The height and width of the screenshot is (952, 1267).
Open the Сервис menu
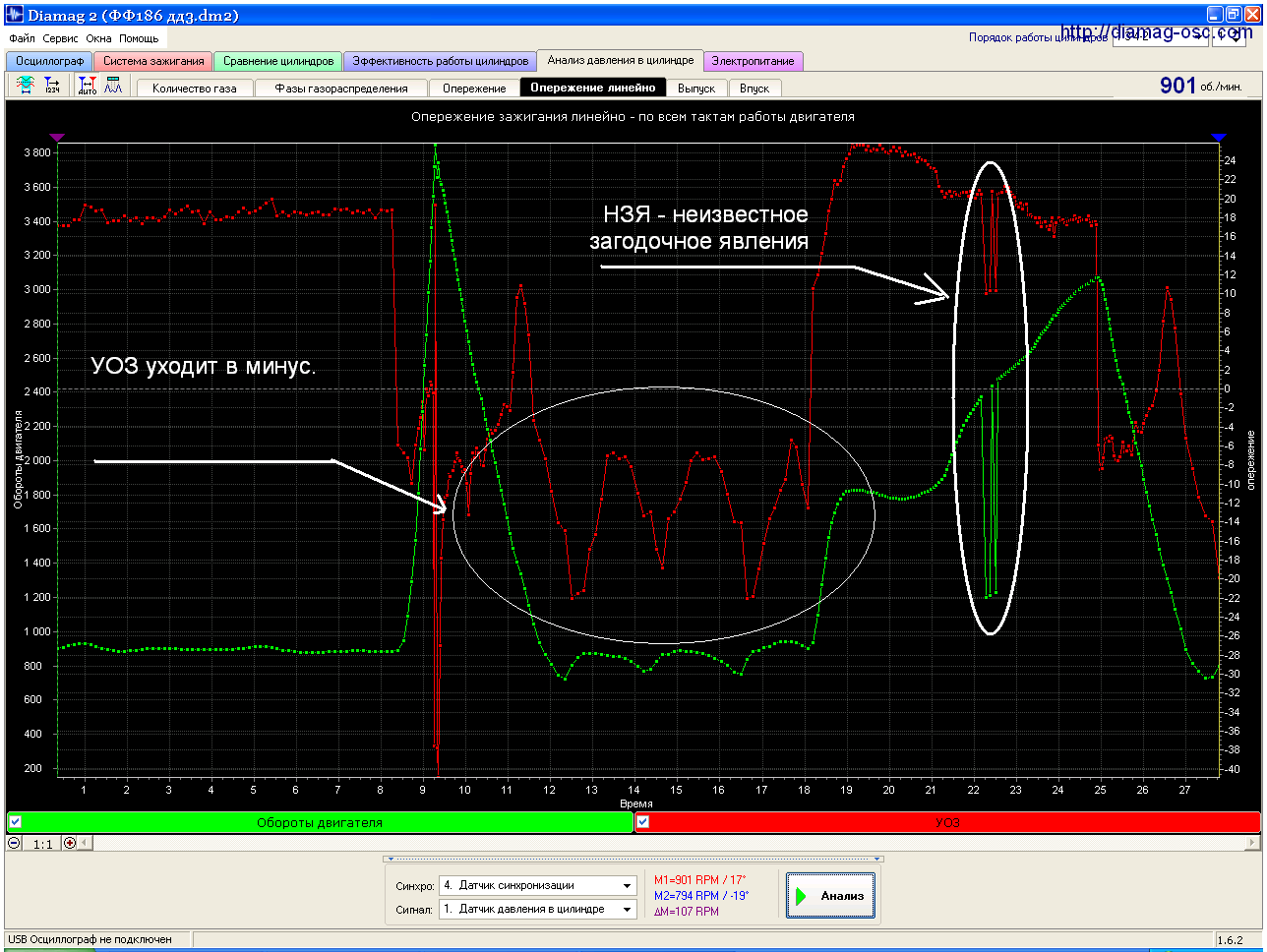point(61,38)
